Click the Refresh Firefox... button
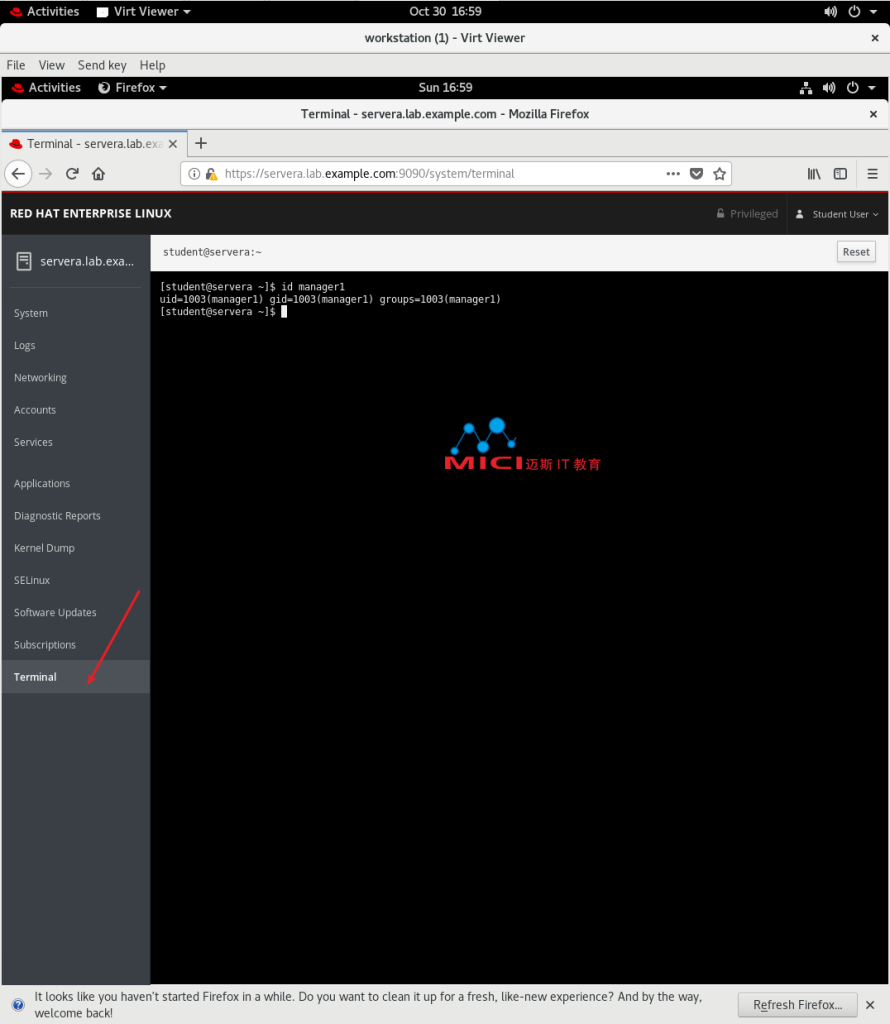The height and width of the screenshot is (1024, 890). click(797, 1004)
